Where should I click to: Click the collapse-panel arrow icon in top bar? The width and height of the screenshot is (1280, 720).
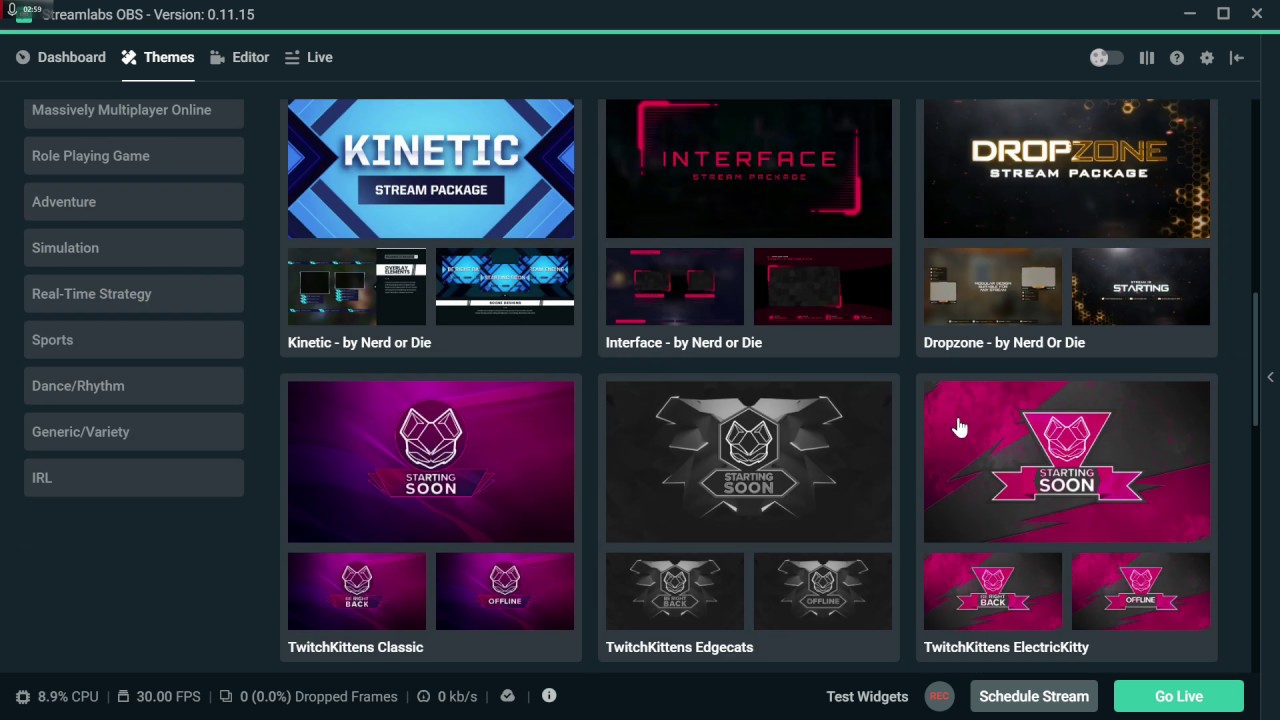coord(1237,58)
